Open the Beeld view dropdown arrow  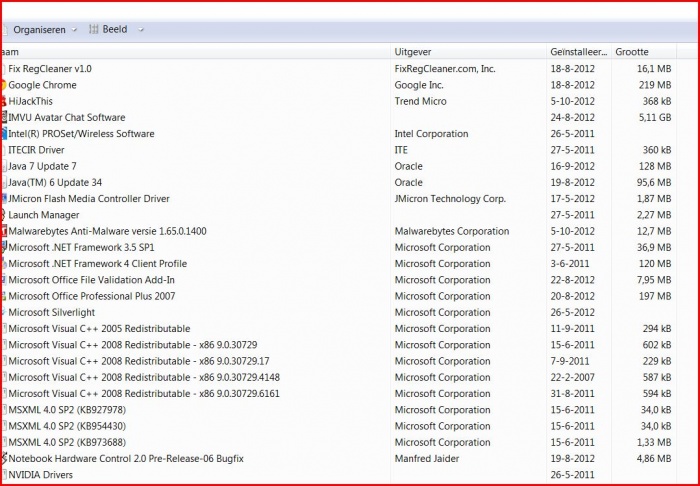point(141,30)
